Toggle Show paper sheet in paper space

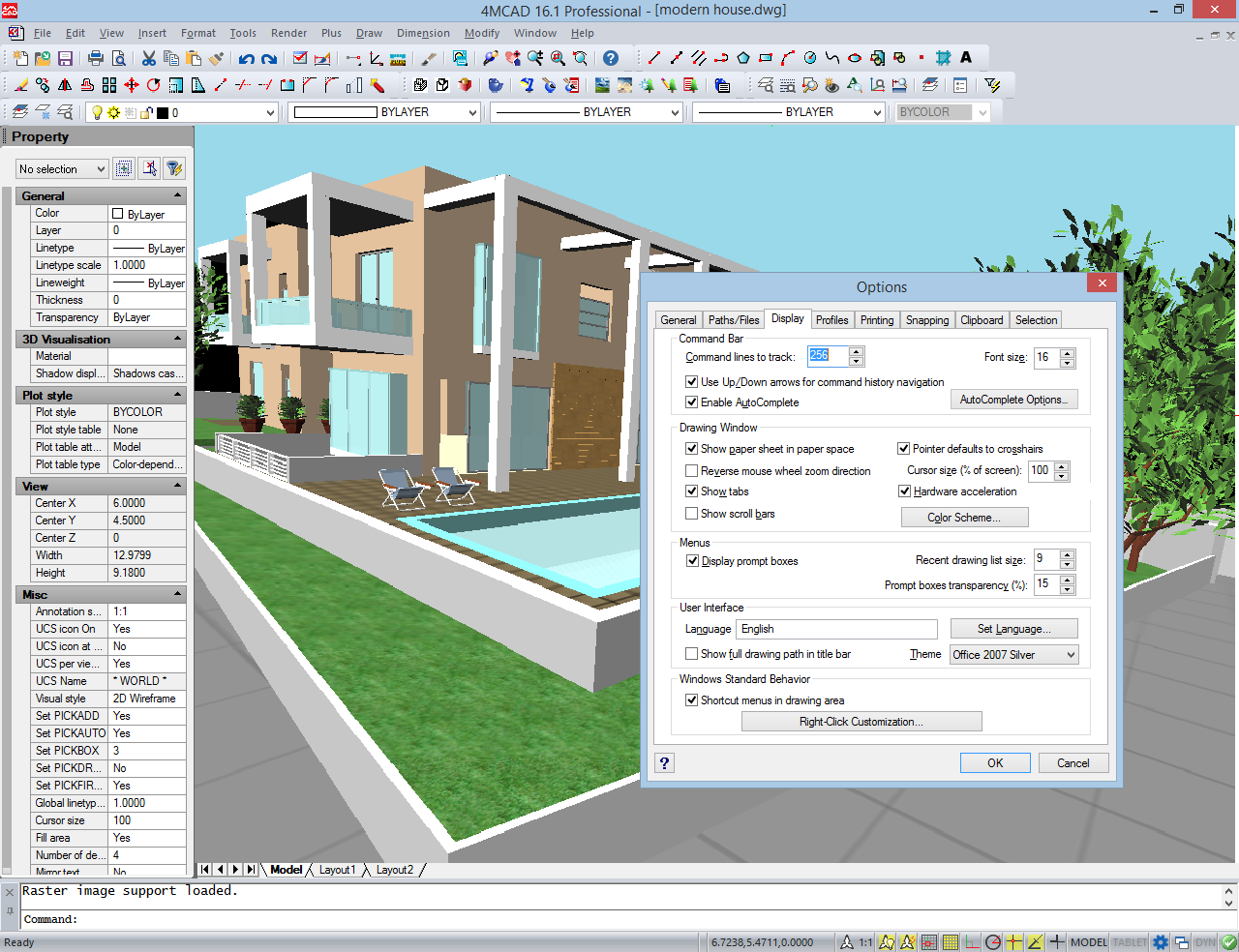tap(691, 449)
